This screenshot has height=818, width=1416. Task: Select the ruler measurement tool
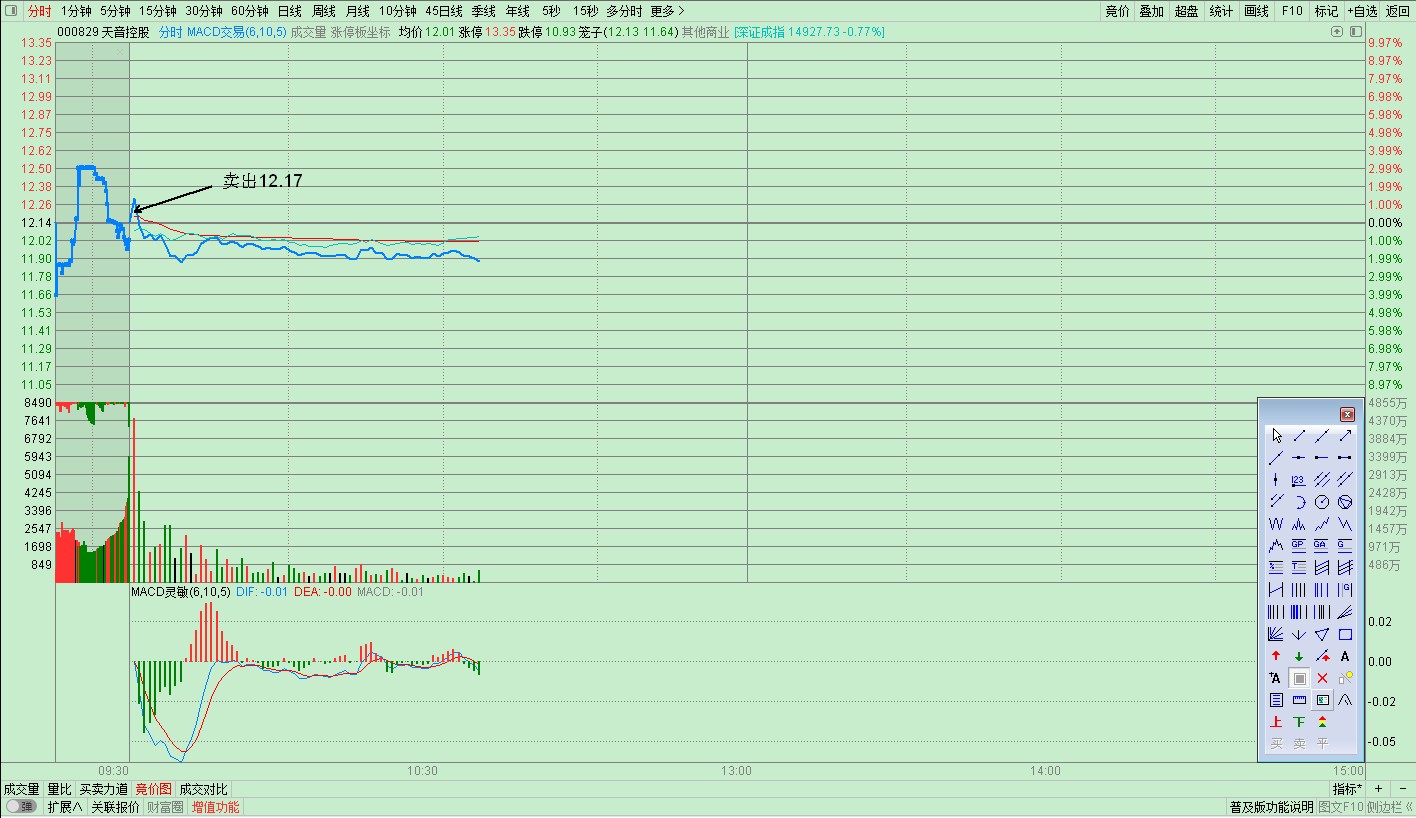(1299, 700)
